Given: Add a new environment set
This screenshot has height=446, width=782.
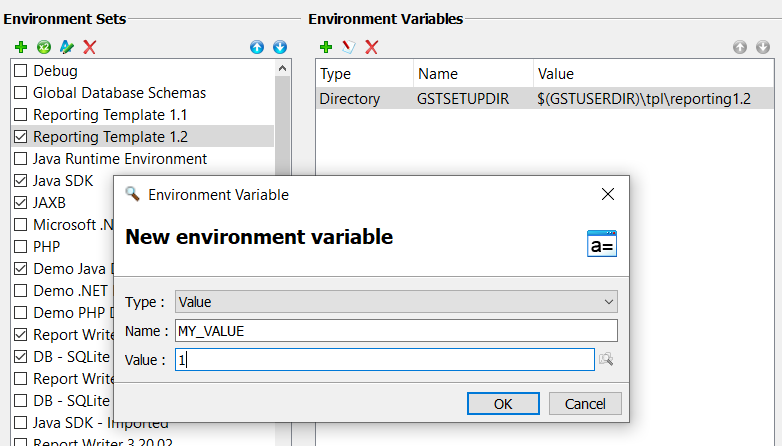Looking at the screenshot, I should coord(21,47).
